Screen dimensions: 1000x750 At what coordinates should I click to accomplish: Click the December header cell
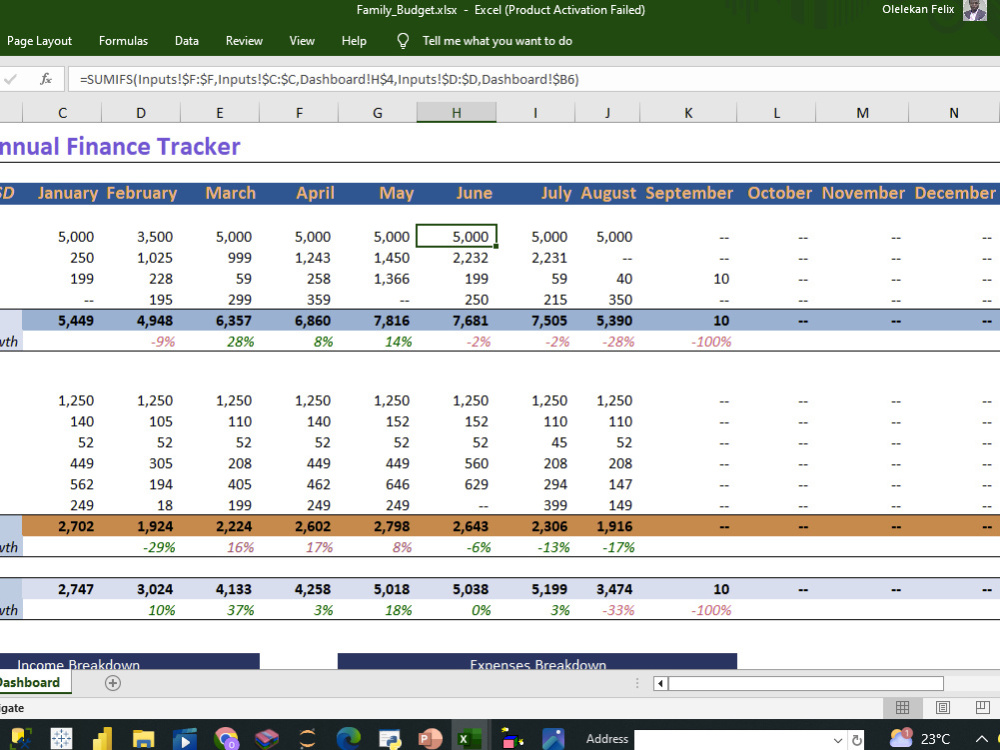(x=955, y=193)
